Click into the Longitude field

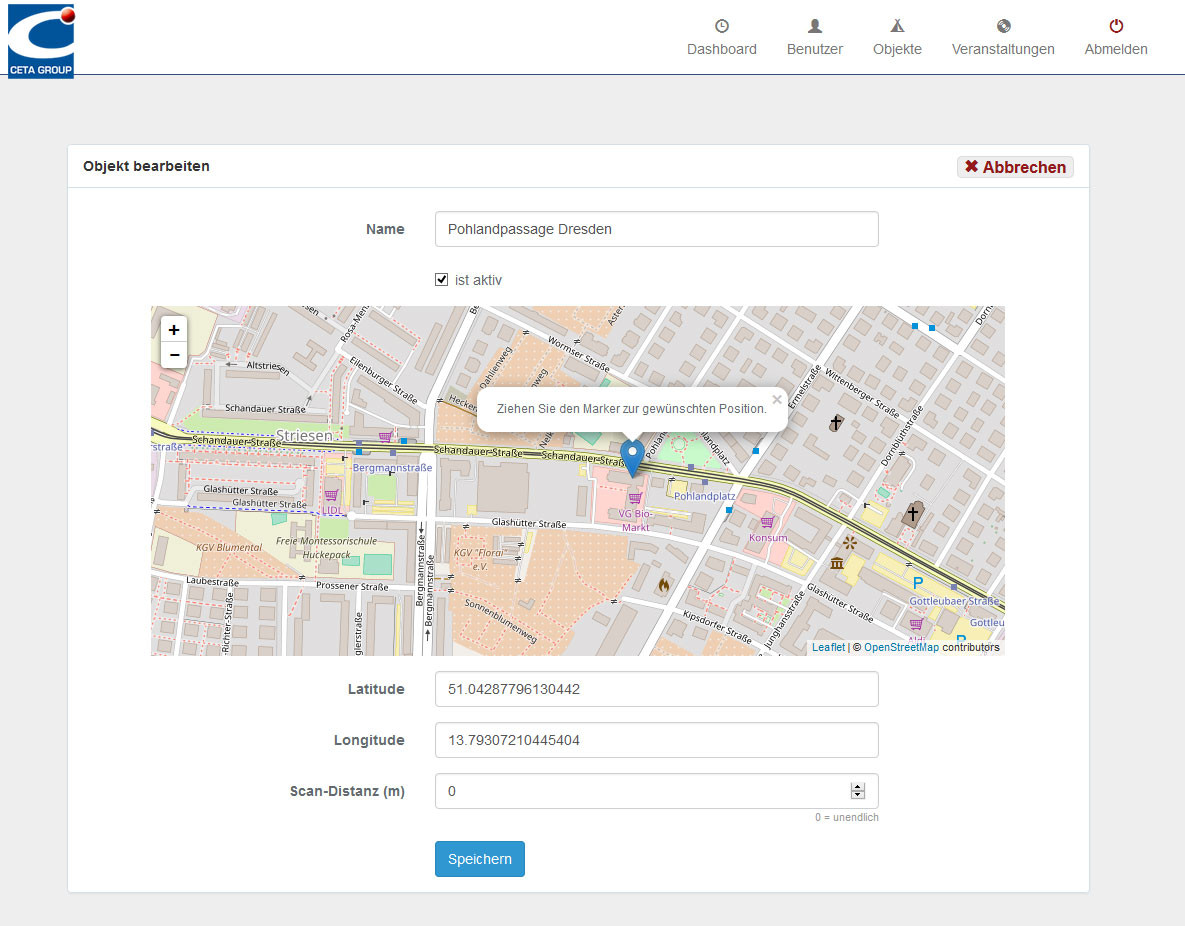tap(657, 740)
